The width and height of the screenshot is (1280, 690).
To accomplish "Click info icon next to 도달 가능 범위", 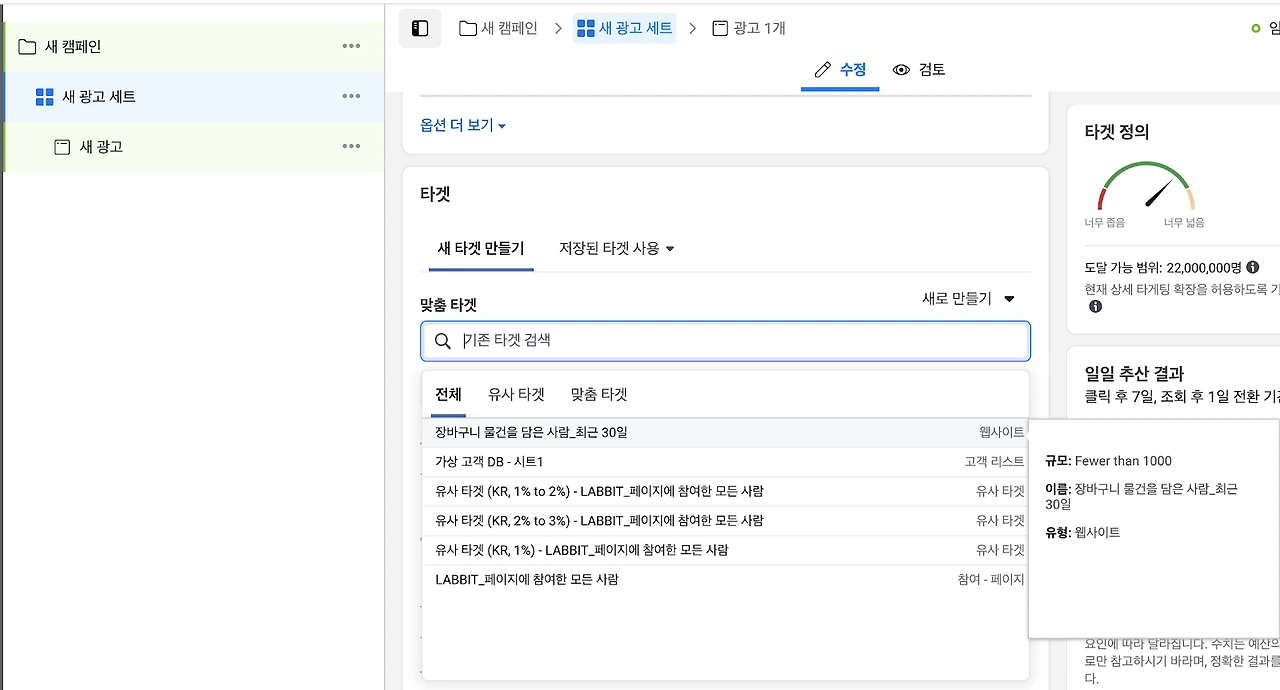I will point(1253,267).
